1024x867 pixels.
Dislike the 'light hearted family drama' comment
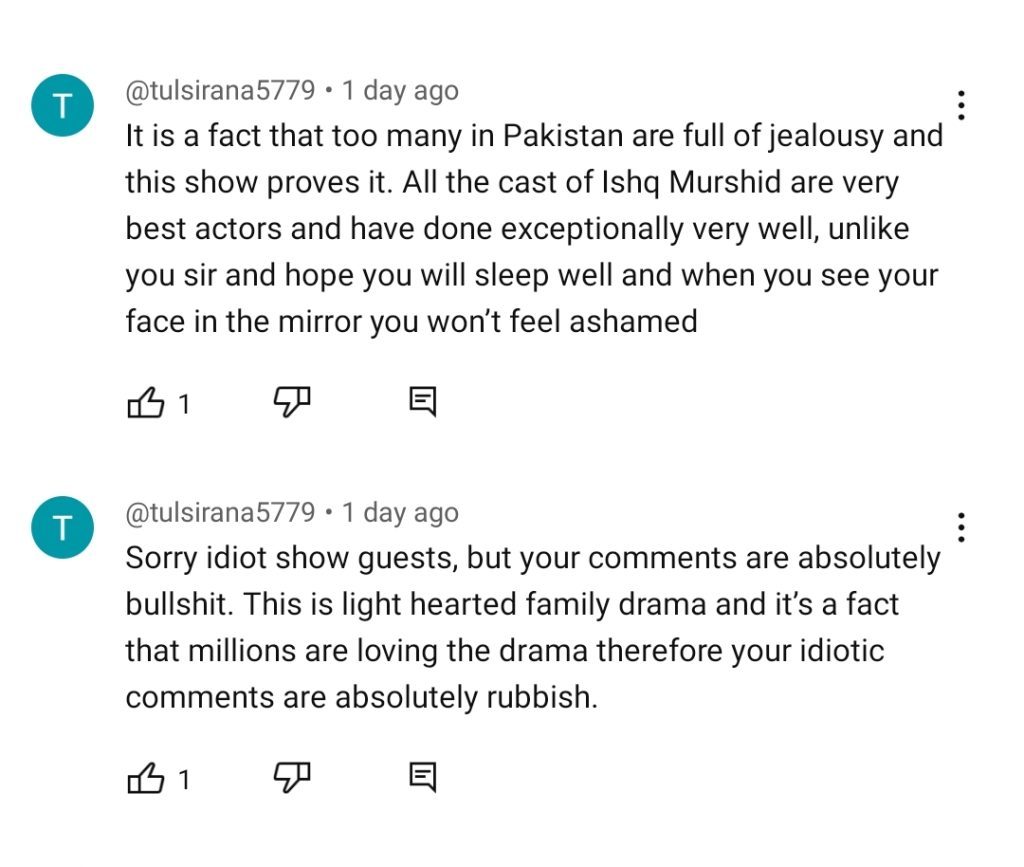point(292,777)
